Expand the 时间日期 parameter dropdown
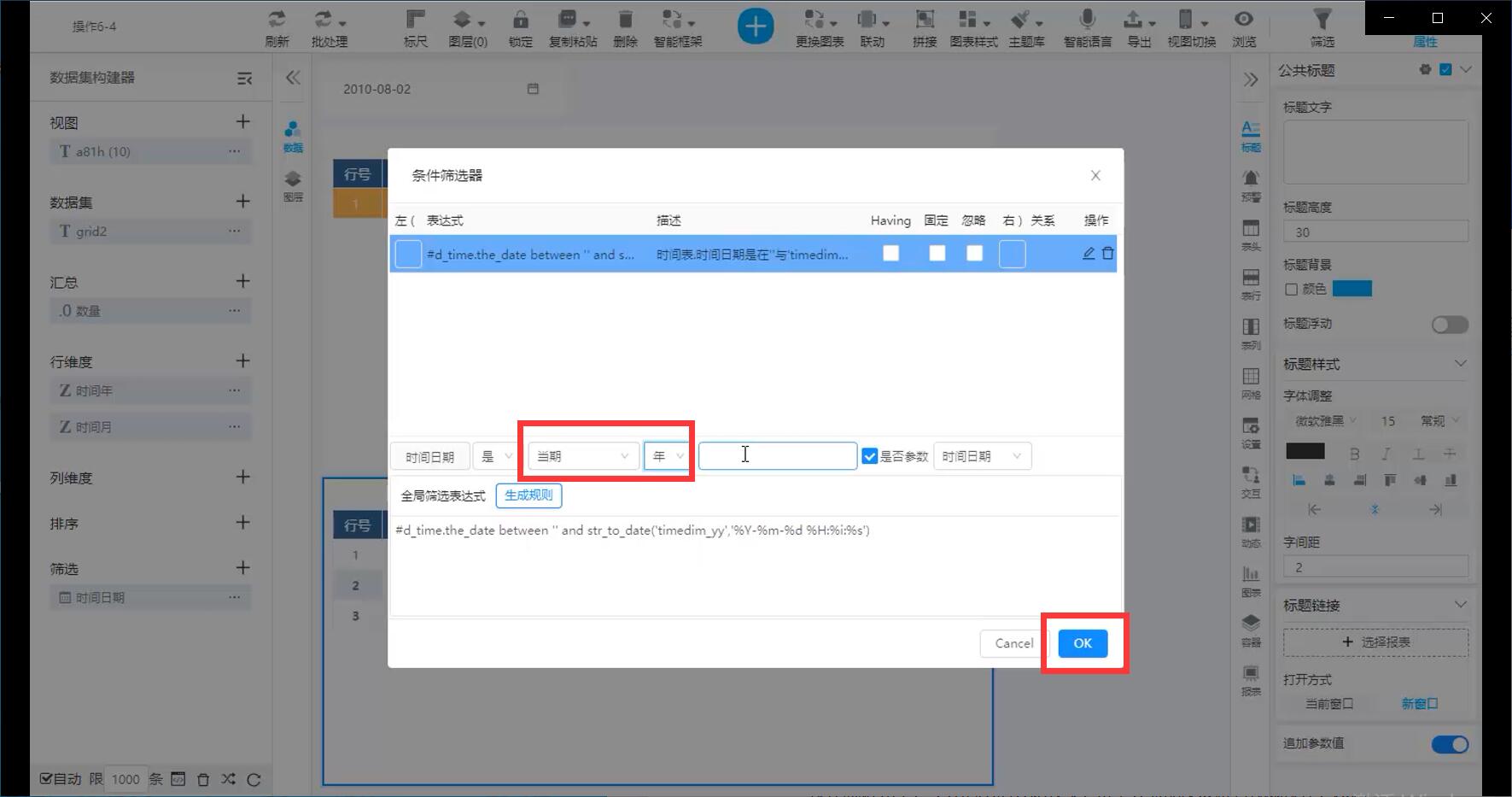The image size is (1512, 797). tap(982, 456)
